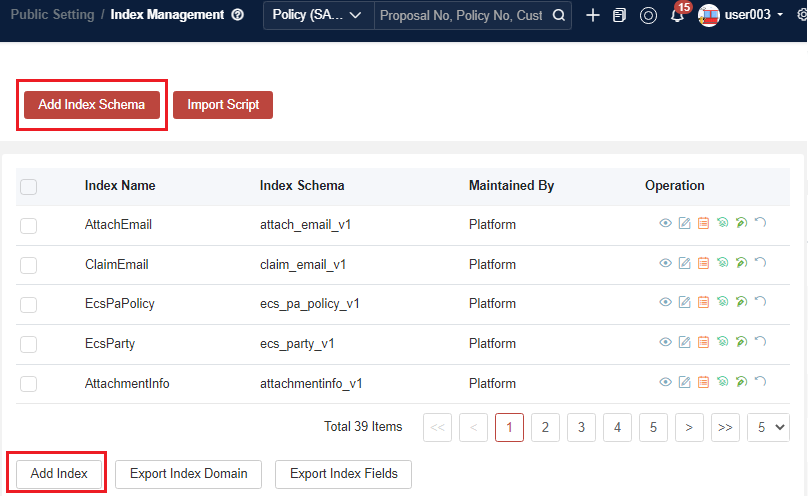Tick the checkbox for the AttachEmail row
Image resolution: width=808 pixels, height=496 pixels.
coord(29,225)
